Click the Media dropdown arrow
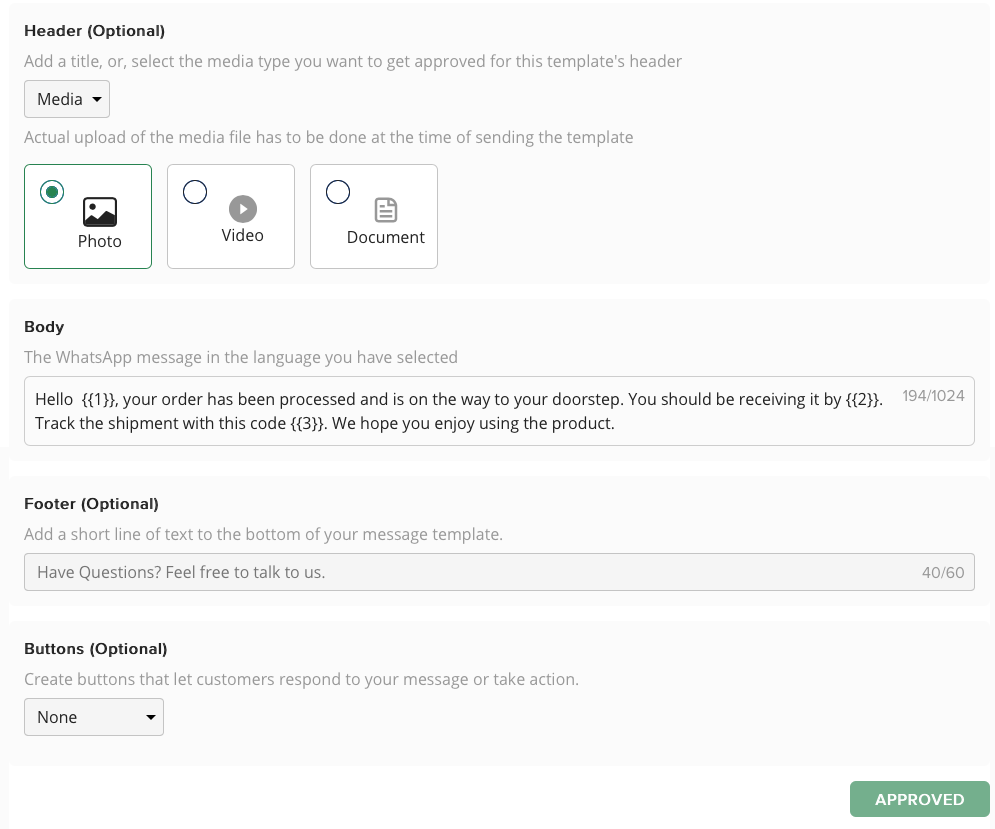This screenshot has width=995, height=829. click(96, 99)
